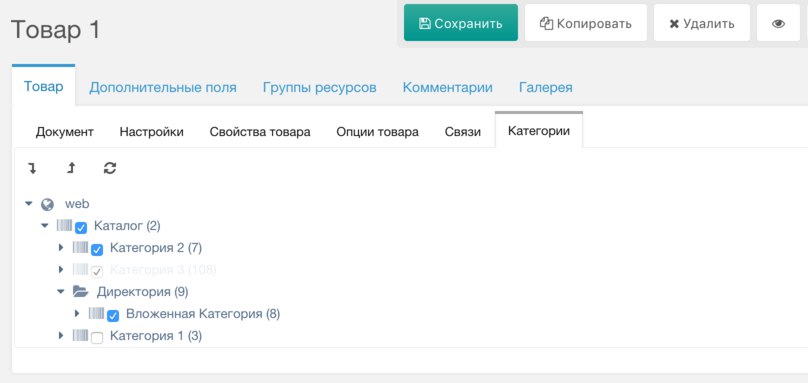Image resolution: width=808 pixels, height=383 pixels.
Task: Click the barcode icon beside Каталог
Action: [64, 225]
